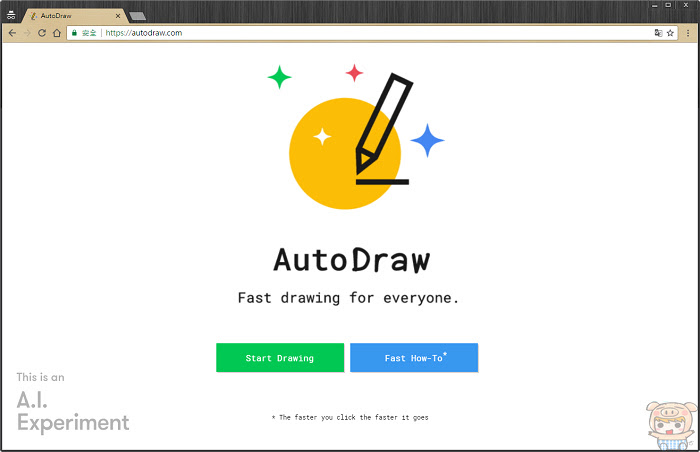Open the Chrome three-dot menu
Viewport: 700px width, 452px height.
tap(688, 33)
